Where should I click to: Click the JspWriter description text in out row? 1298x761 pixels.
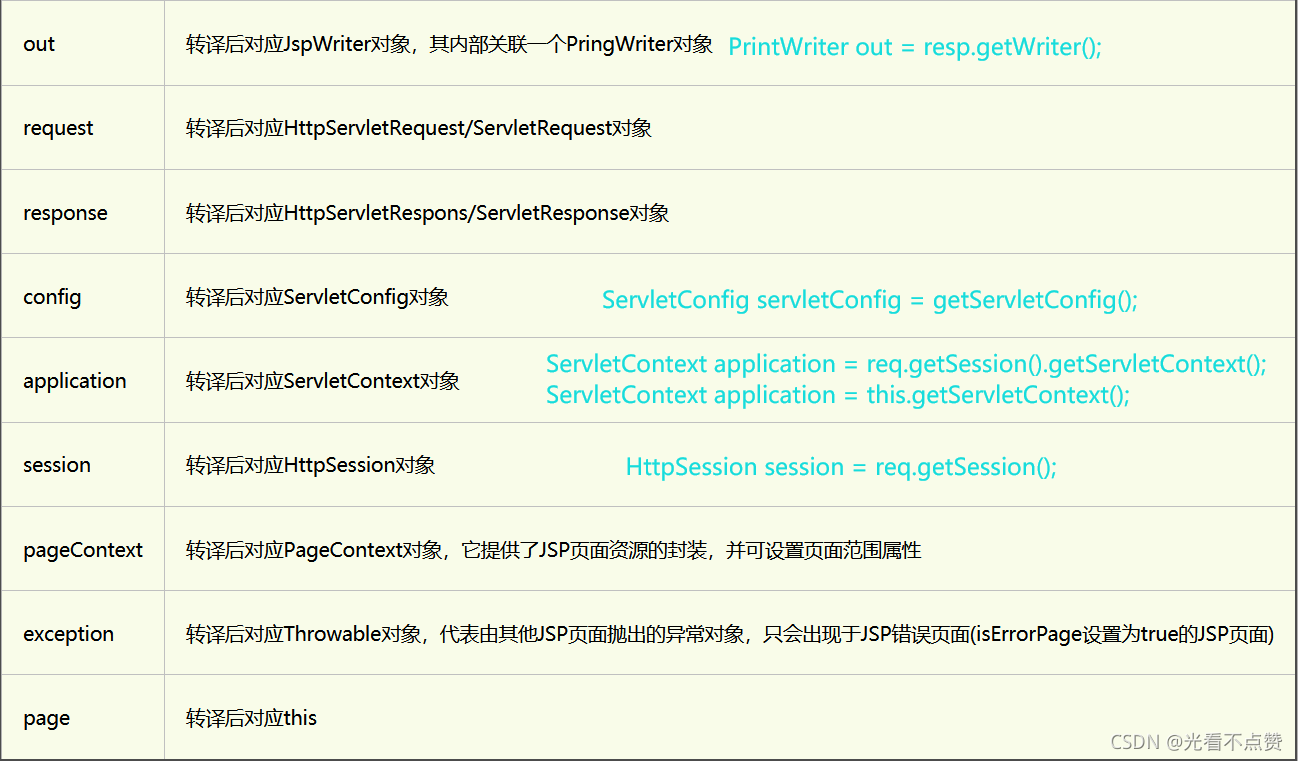point(449,44)
